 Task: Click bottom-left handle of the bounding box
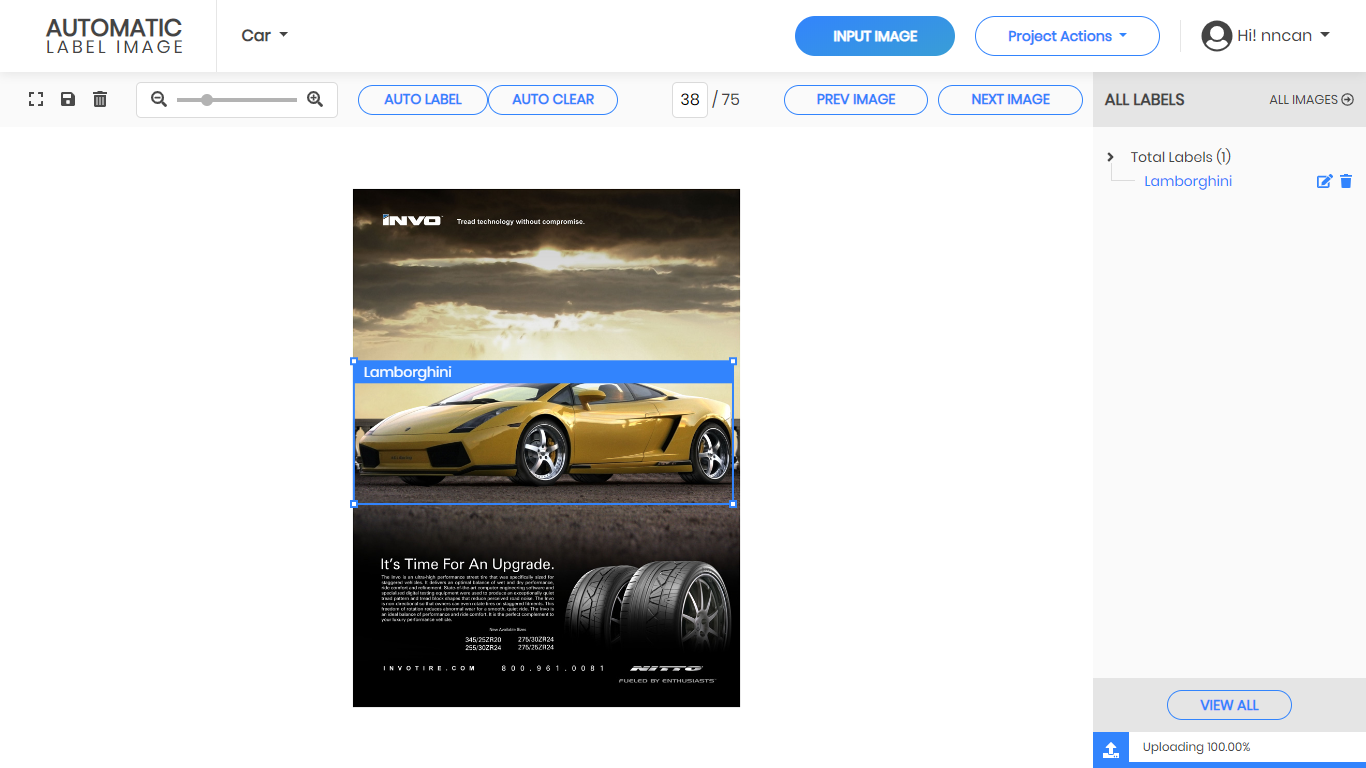tap(354, 504)
